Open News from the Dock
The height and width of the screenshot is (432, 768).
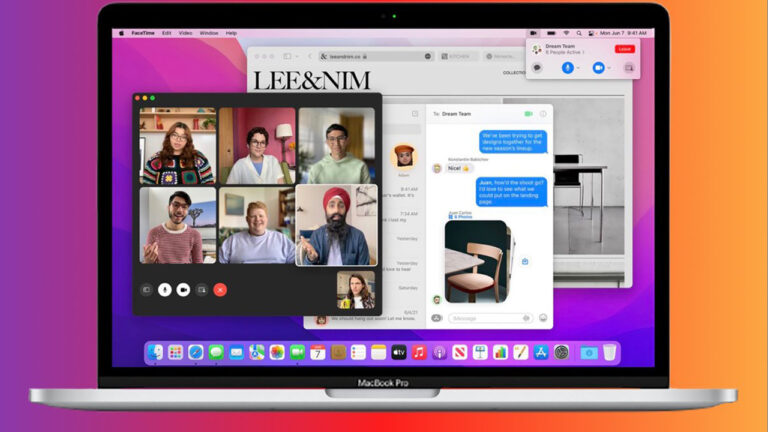pyautogui.click(x=460, y=353)
